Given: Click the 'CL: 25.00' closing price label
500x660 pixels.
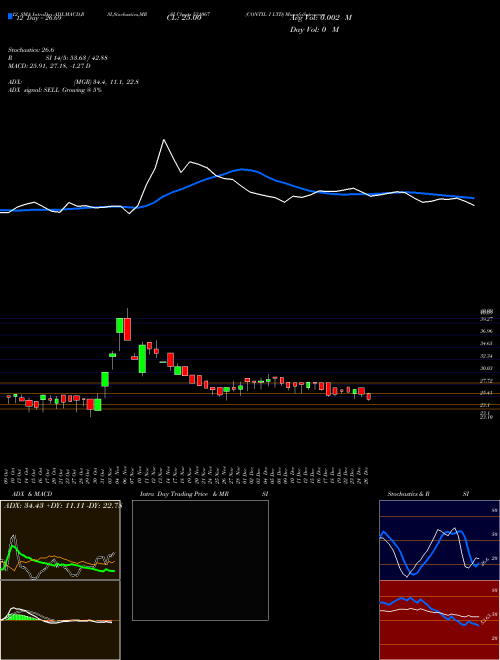Looking at the screenshot, I should pyautogui.click(x=184, y=19).
